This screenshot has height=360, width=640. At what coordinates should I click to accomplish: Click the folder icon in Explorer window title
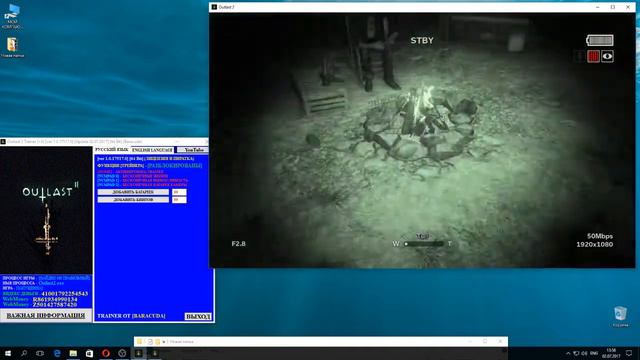(x=140, y=342)
